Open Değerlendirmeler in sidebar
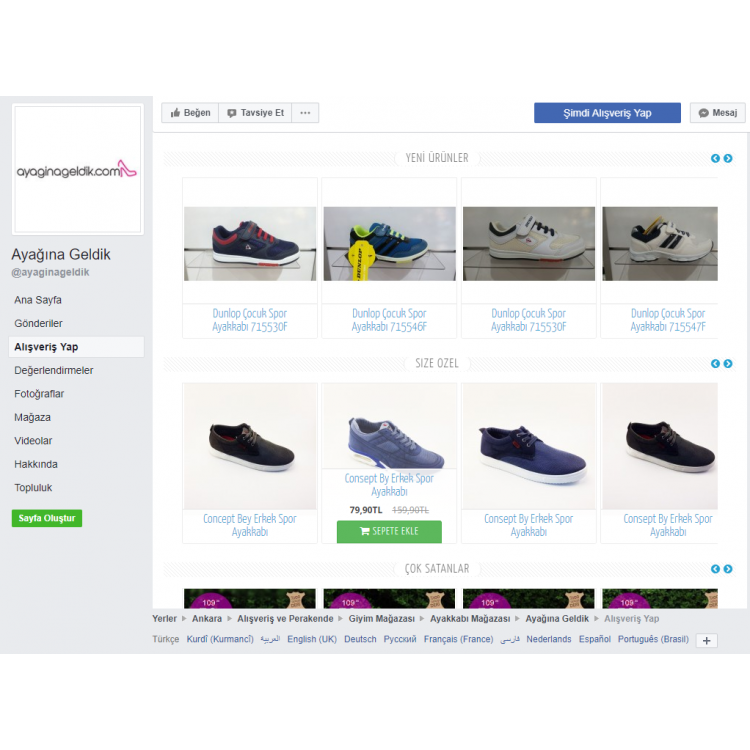 coord(54,370)
